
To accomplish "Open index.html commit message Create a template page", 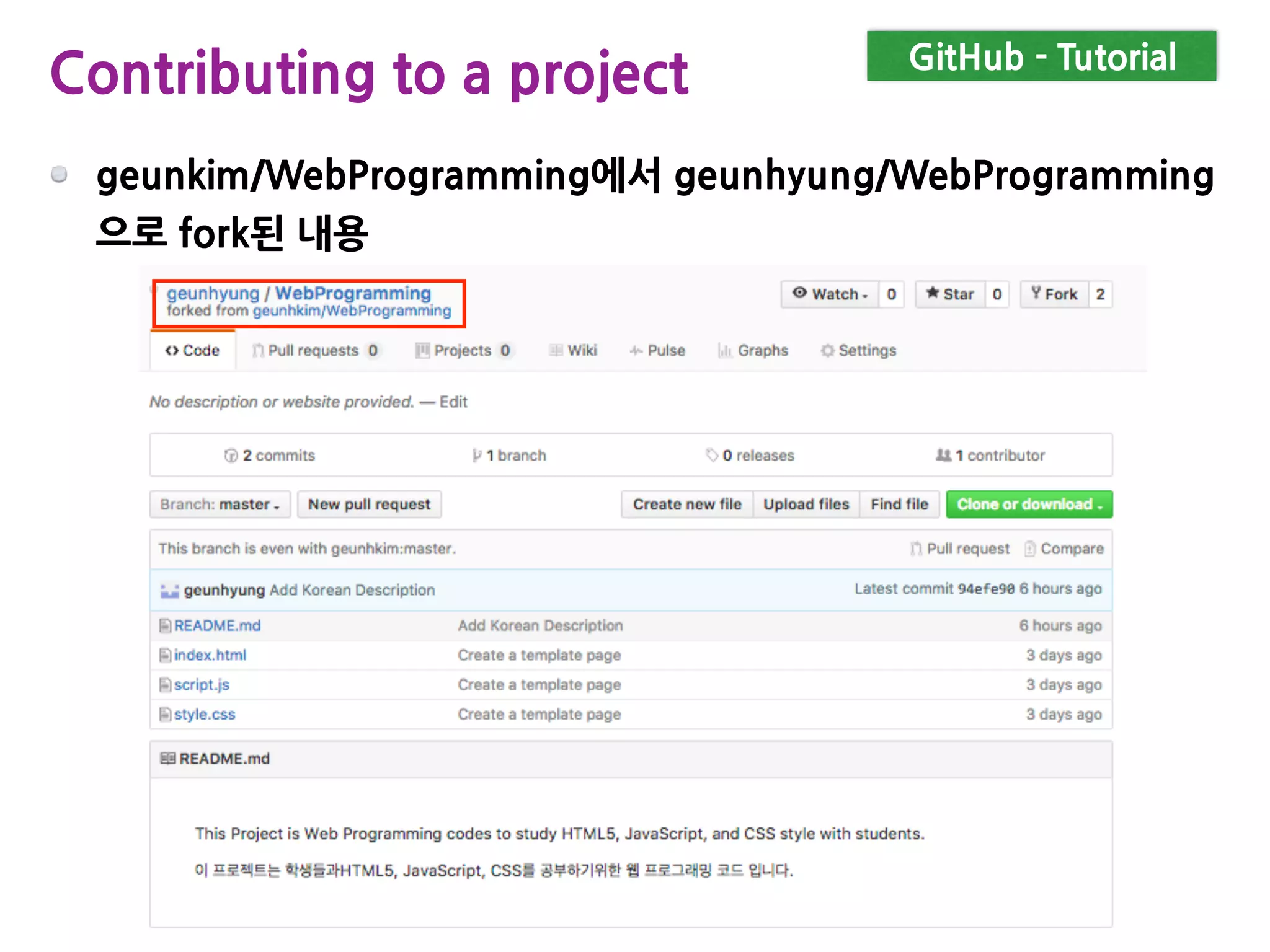I will coord(540,655).
